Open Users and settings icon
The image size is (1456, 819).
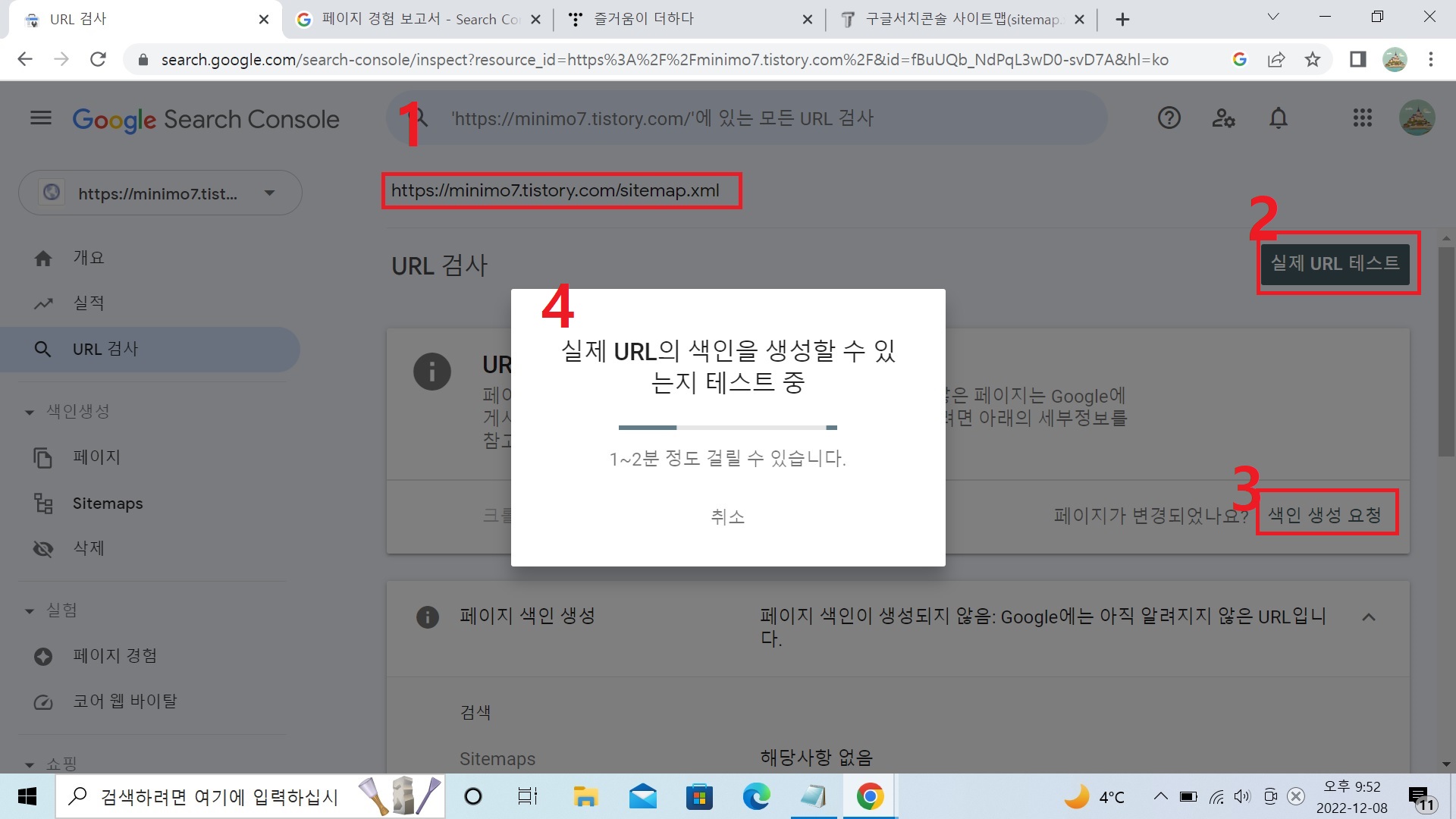click(x=1223, y=118)
